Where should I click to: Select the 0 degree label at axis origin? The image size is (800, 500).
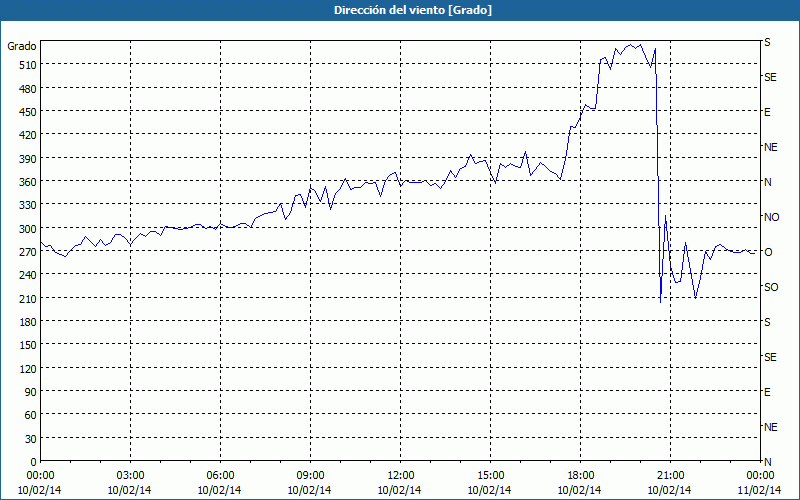point(33,462)
